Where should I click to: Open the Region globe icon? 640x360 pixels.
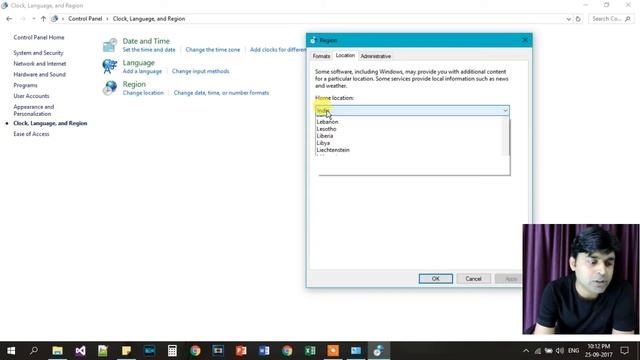pos(109,88)
